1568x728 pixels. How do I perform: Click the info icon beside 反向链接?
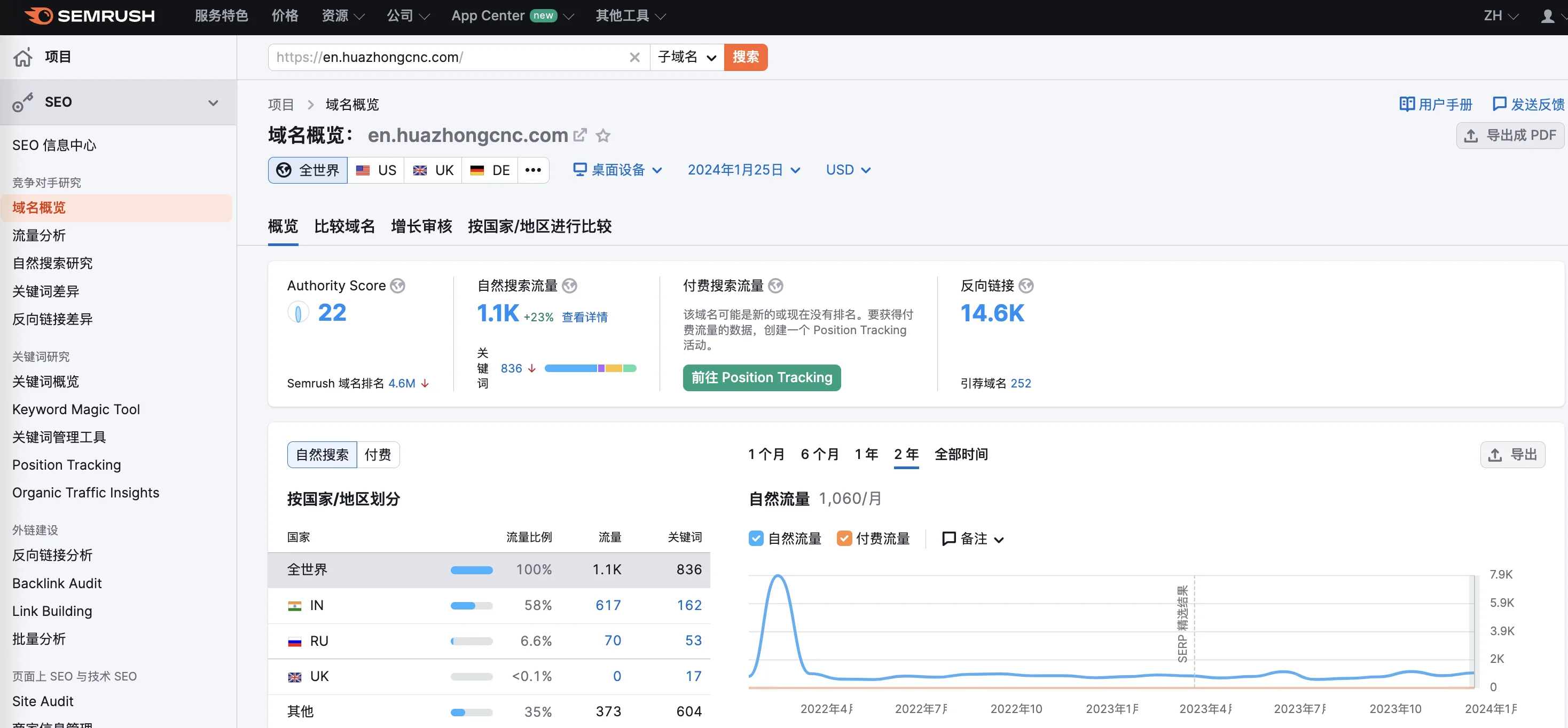[x=1026, y=286]
